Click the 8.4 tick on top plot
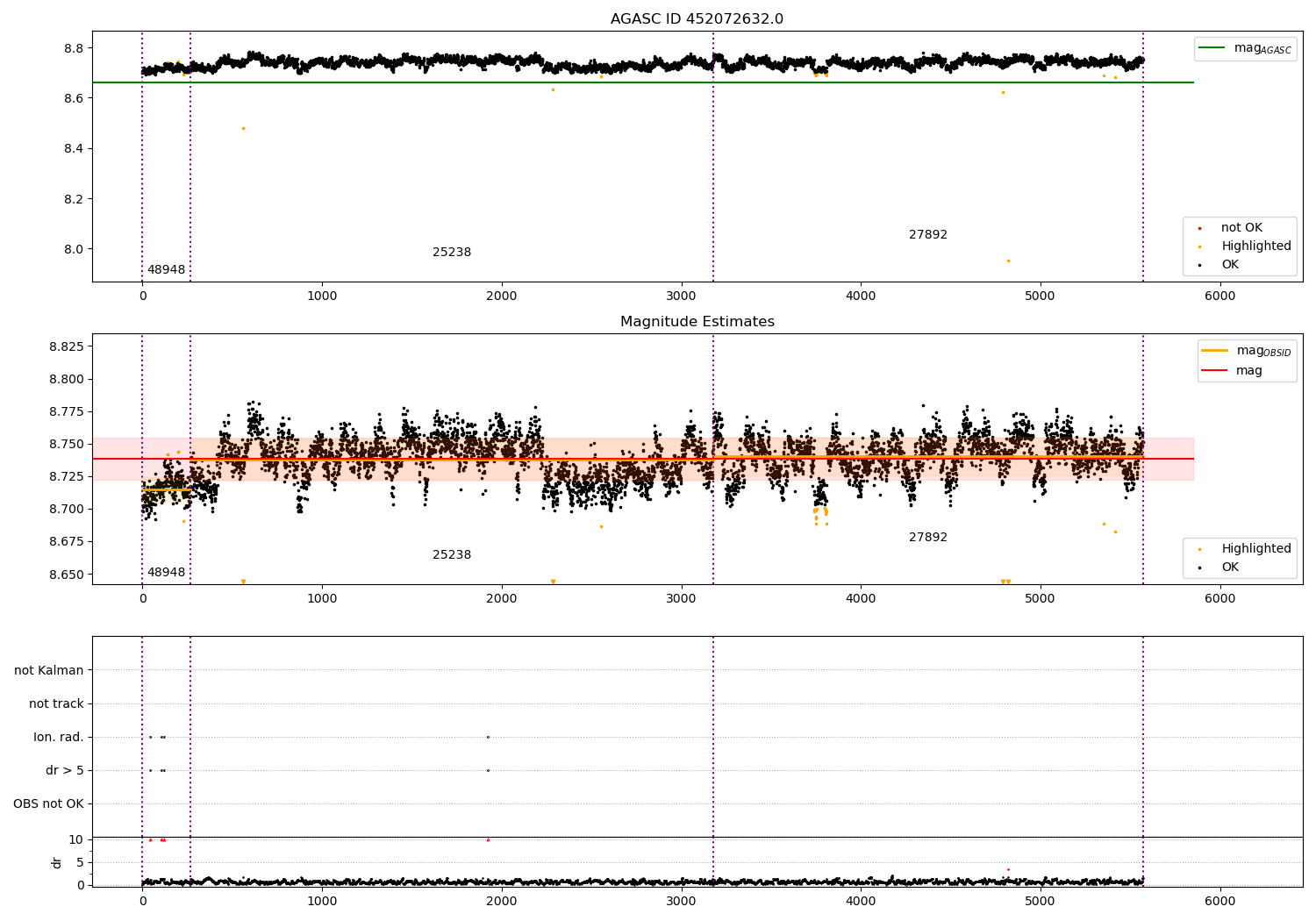The width and height of the screenshot is (1316, 921). tap(75, 148)
